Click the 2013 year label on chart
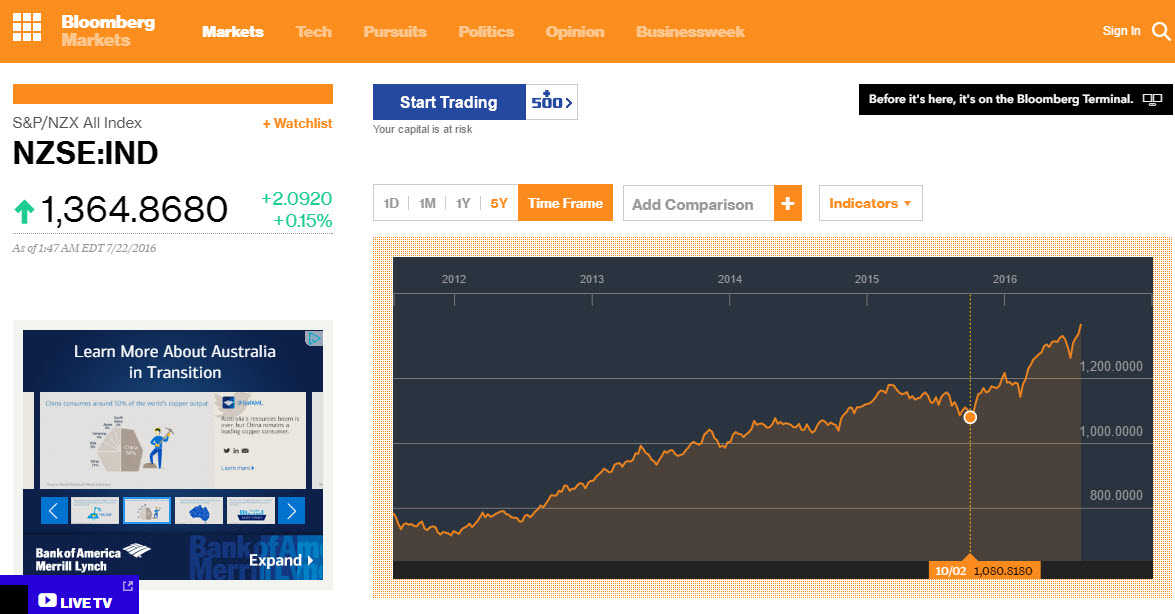This screenshot has height=614, width=1175. (592, 279)
